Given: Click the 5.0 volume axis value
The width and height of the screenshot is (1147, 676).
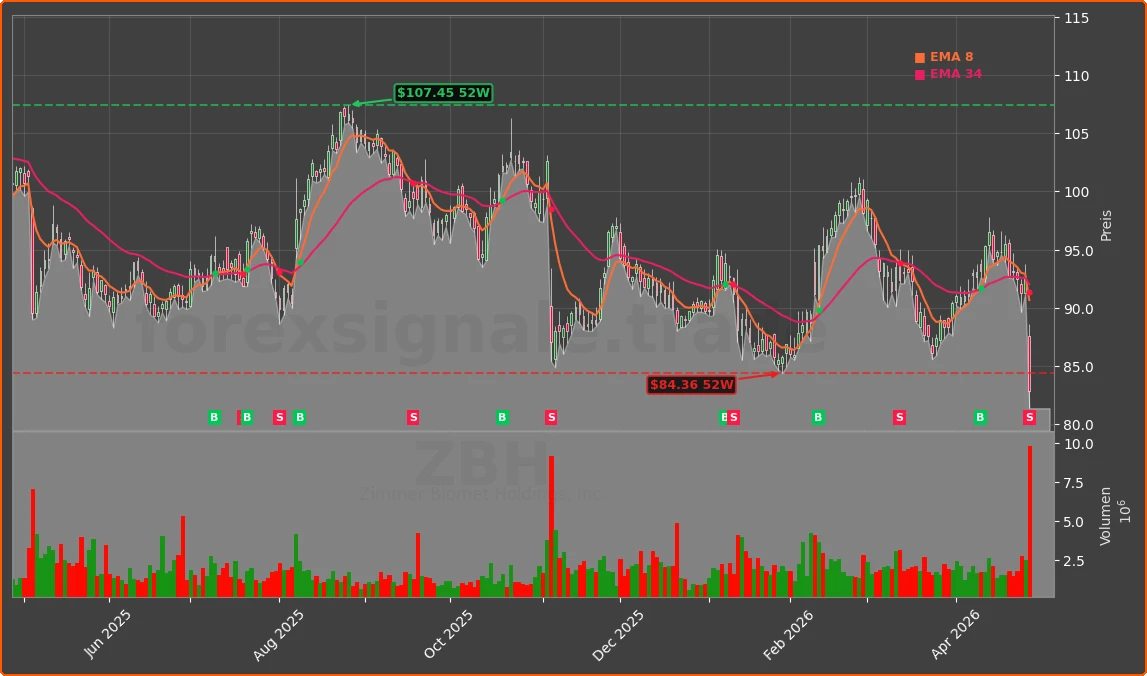Looking at the screenshot, I should [x=1074, y=522].
